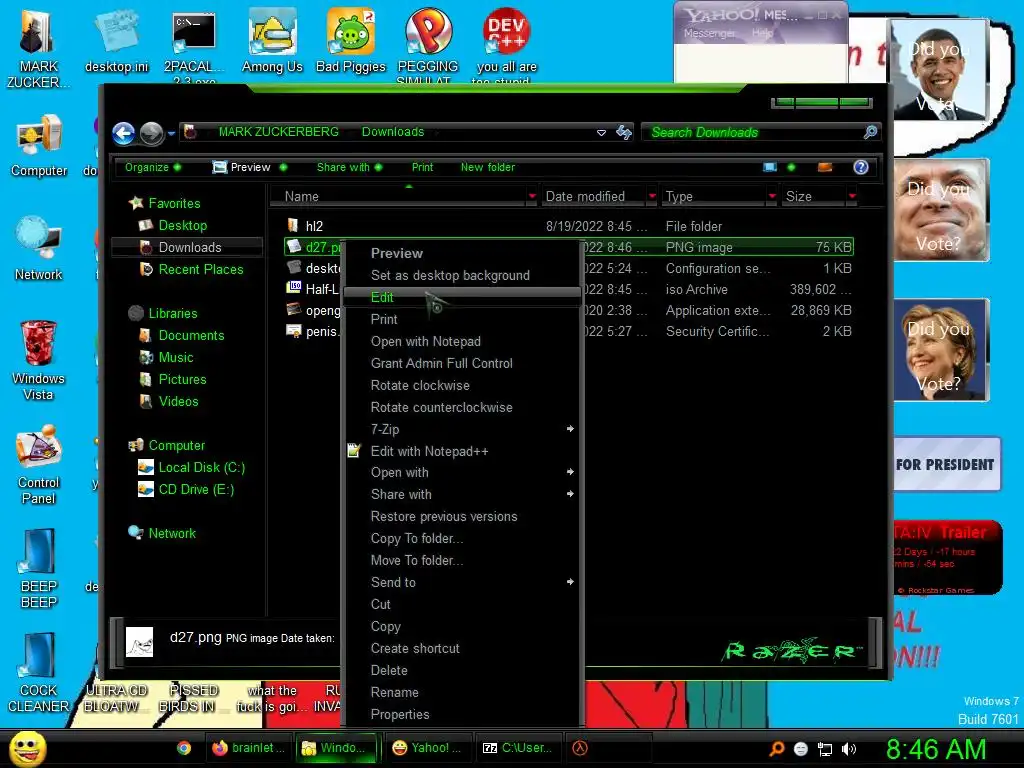Click the 8:46 AM taskbar clock
Viewport: 1024px width, 768px height.
936,749
